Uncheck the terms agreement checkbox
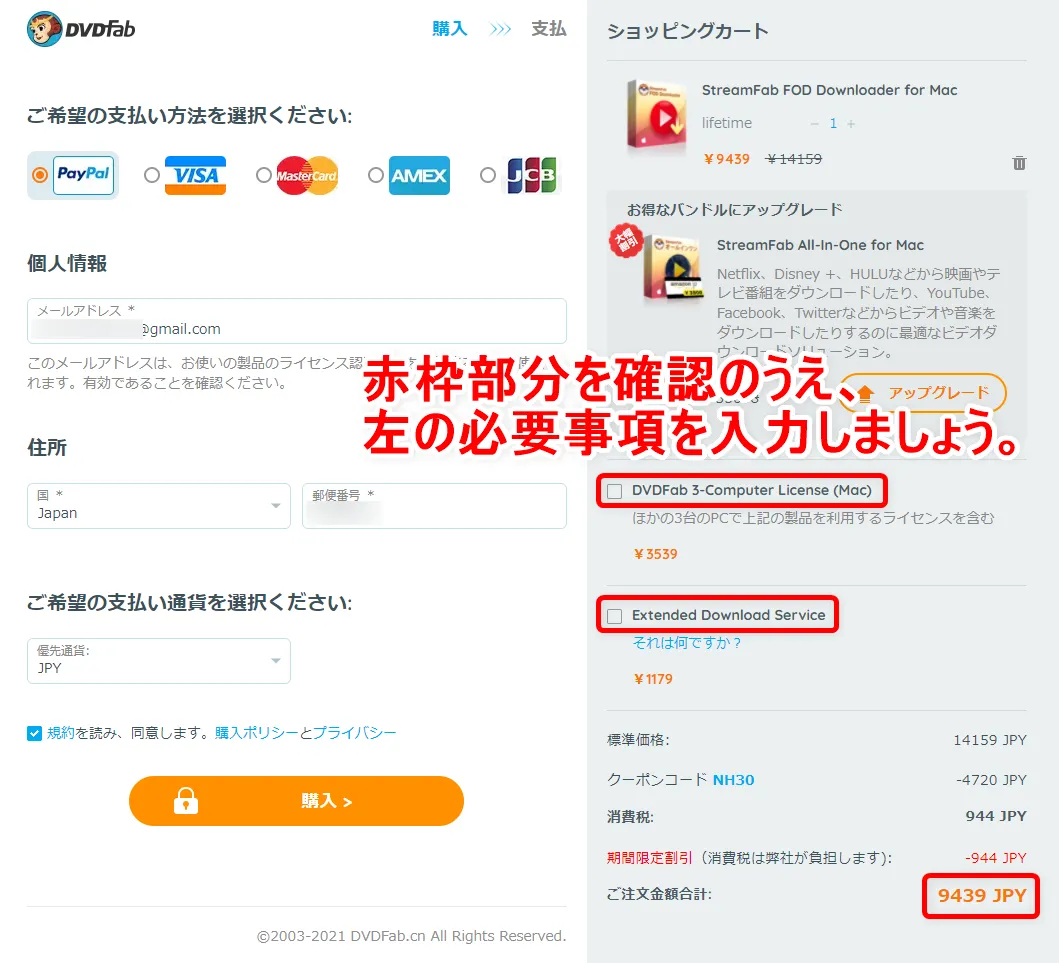 pos(34,733)
